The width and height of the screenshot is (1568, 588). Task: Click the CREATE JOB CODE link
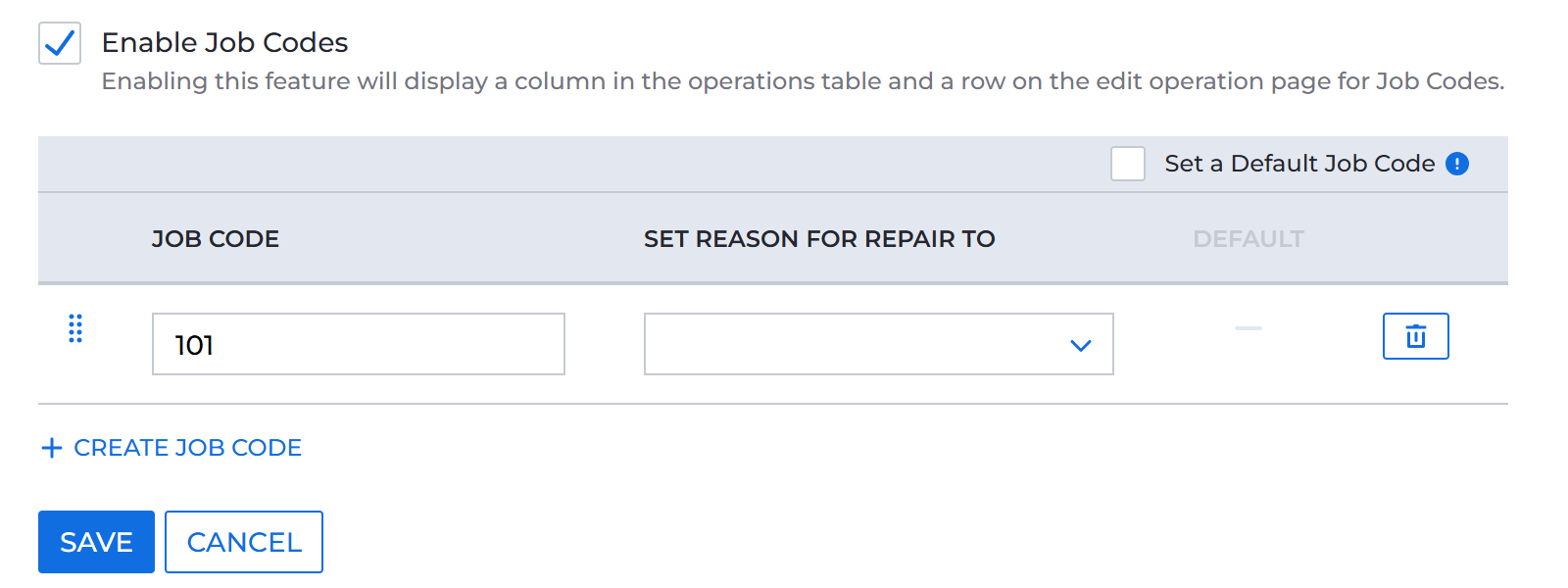[x=187, y=448]
